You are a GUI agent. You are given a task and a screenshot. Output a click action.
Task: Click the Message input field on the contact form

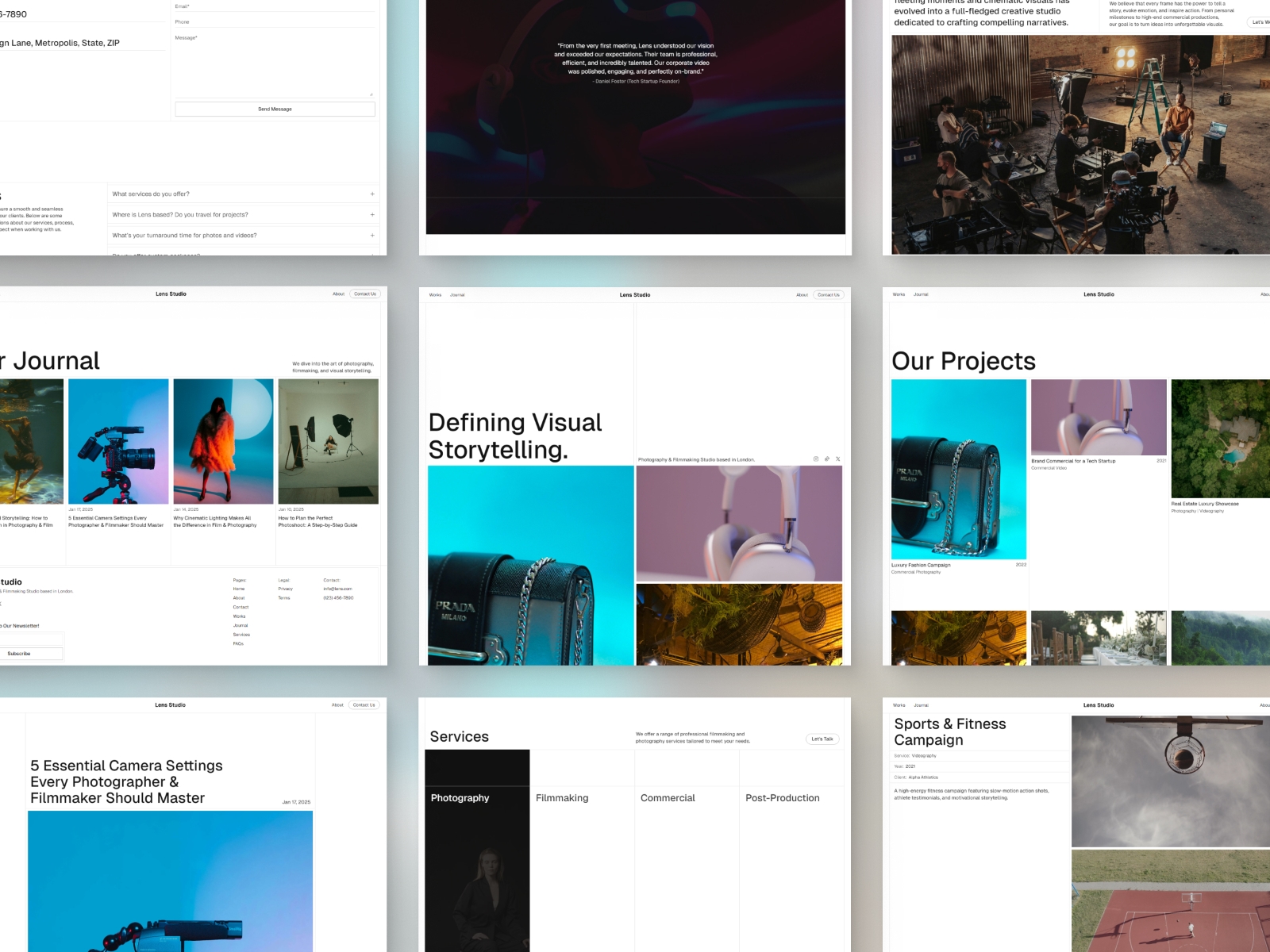(x=275, y=63)
